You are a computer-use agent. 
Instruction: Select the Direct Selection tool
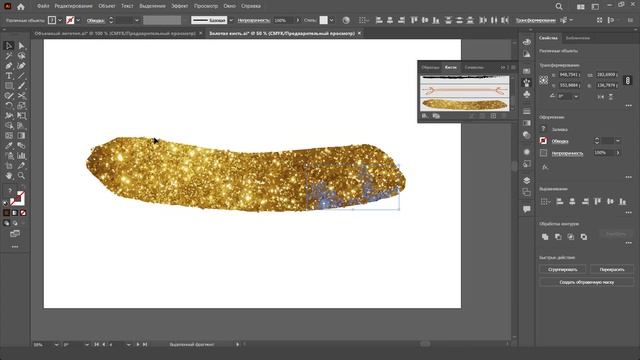point(21,46)
